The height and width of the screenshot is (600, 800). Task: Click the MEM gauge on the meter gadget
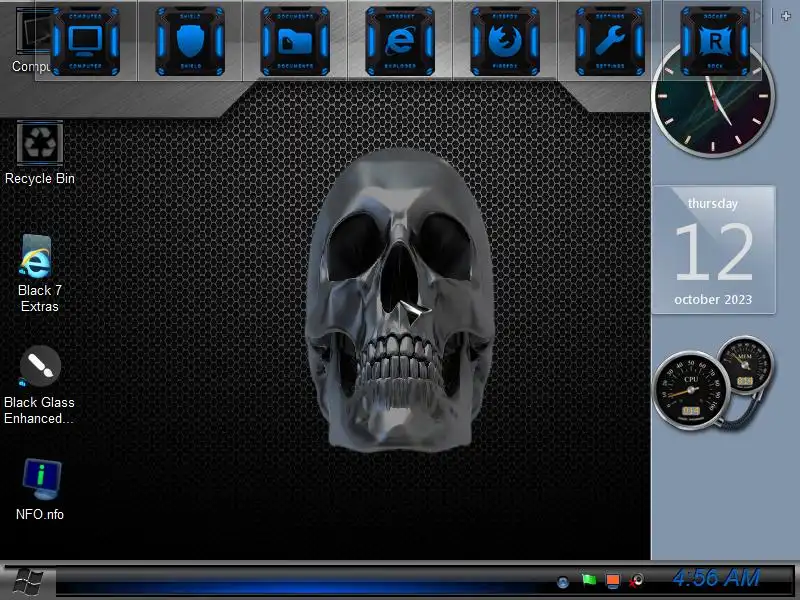[x=745, y=365]
